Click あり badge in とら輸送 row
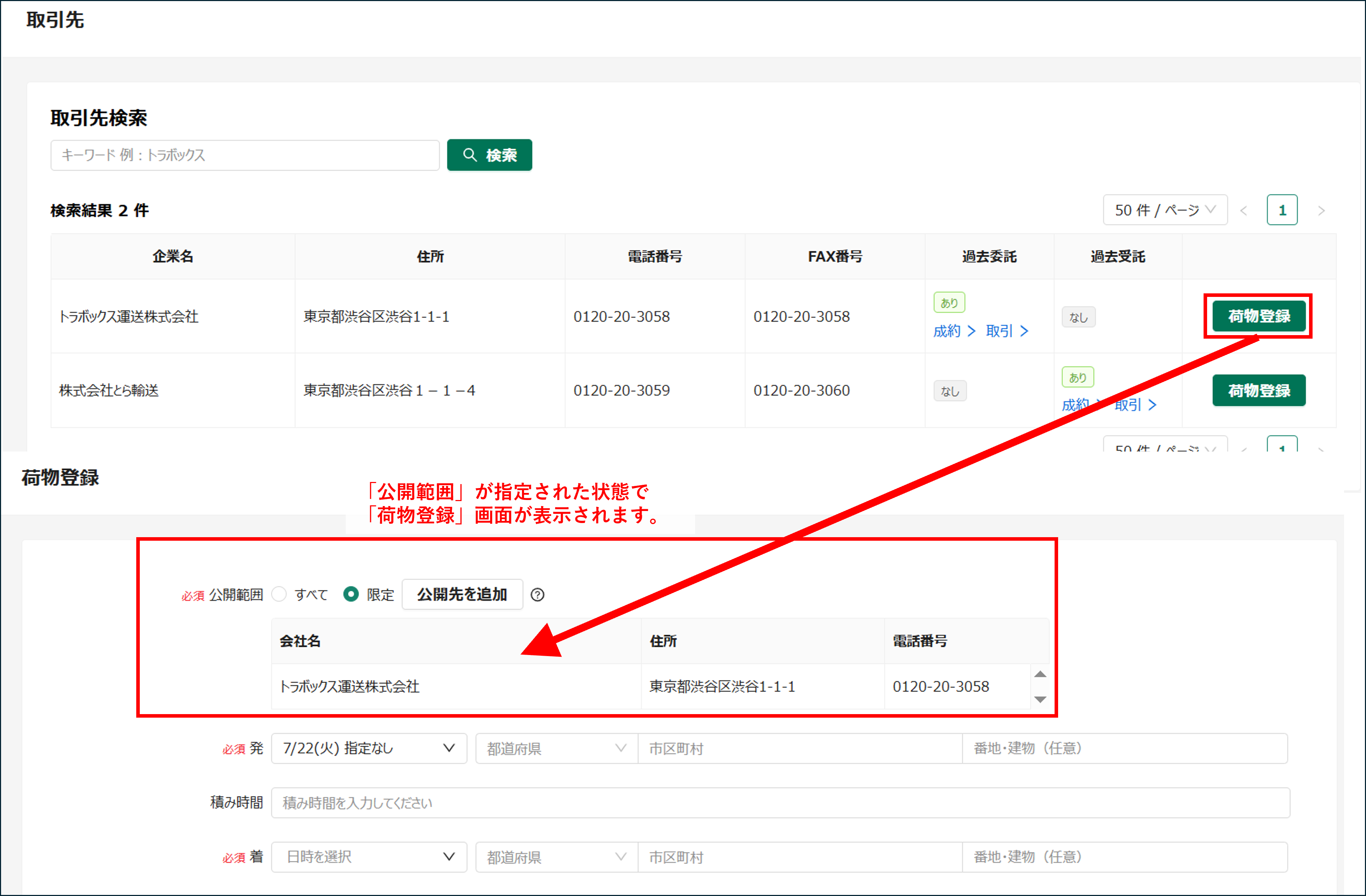Screen dimensions: 1366x896 point(1078,377)
